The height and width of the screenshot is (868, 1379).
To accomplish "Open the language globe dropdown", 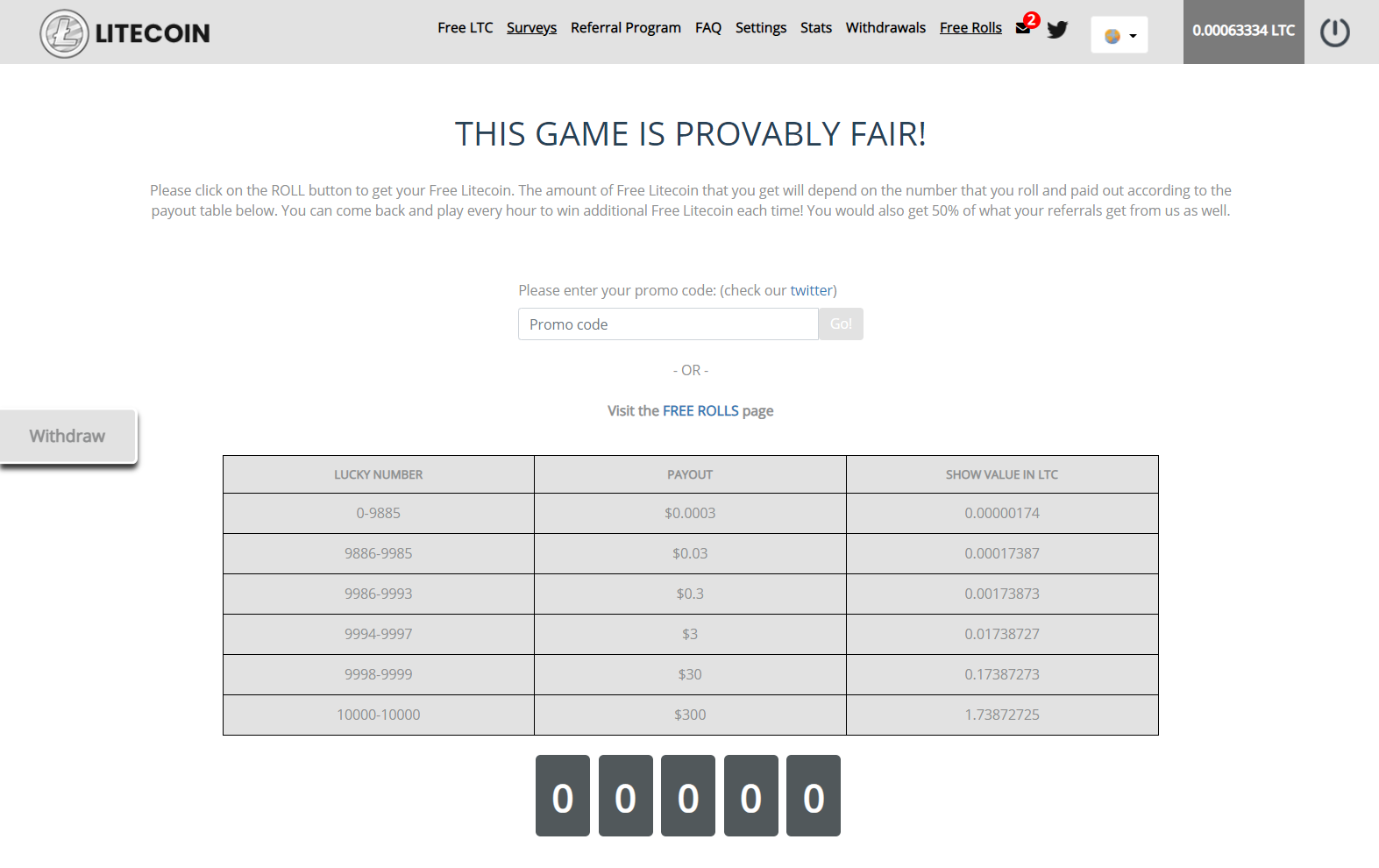I will coord(1120,35).
